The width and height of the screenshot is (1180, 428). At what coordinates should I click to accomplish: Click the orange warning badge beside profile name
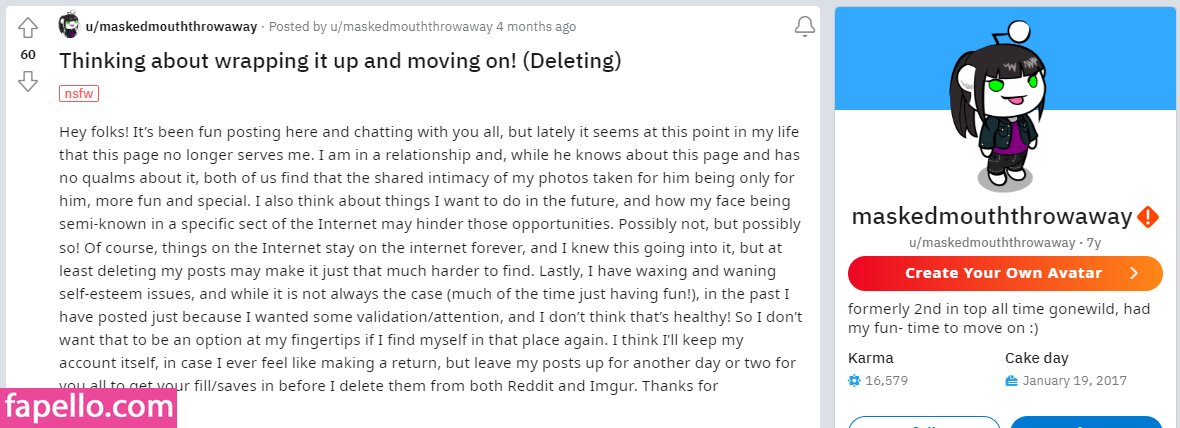(1149, 217)
